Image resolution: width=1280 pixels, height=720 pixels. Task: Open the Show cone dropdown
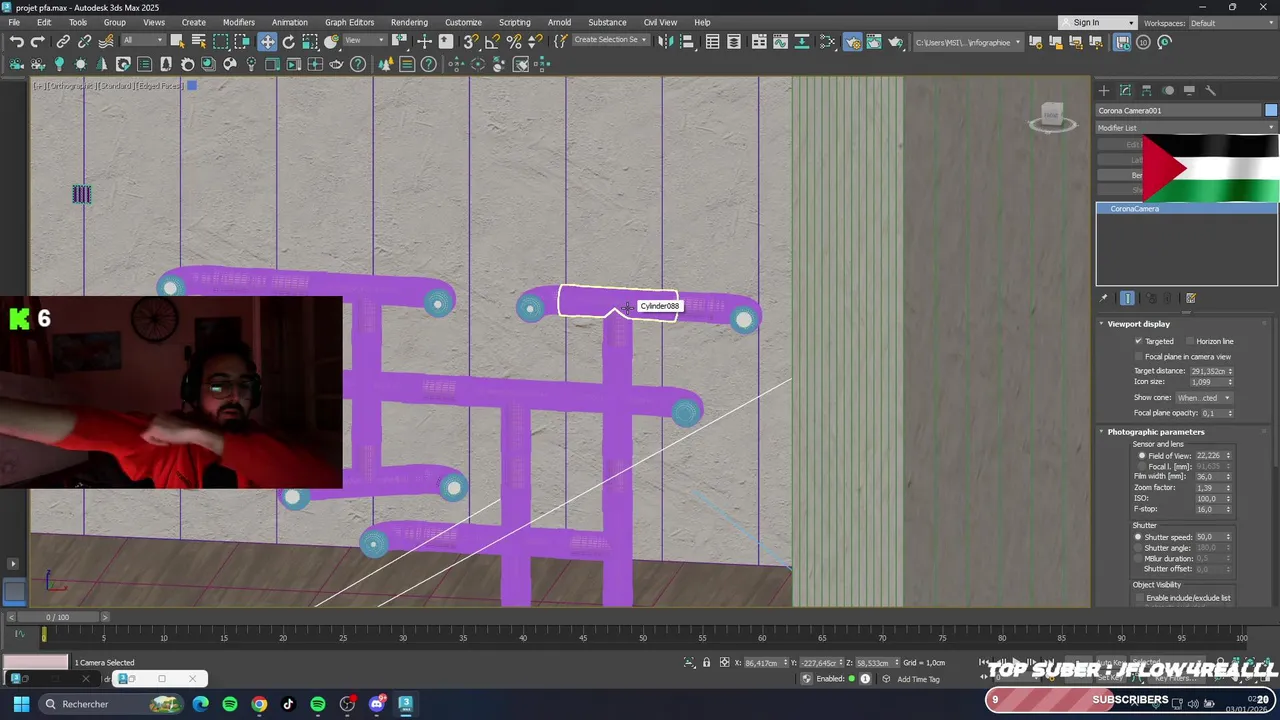[x=1203, y=398]
